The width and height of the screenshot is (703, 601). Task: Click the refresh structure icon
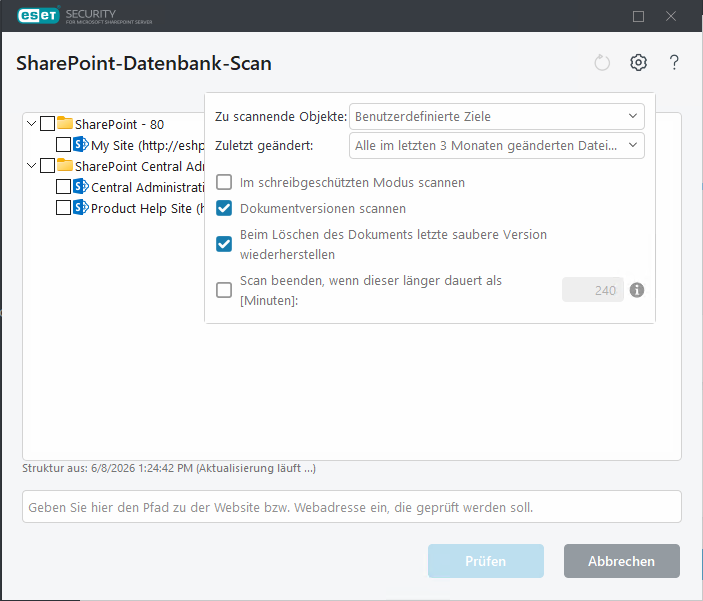click(602, 63)
